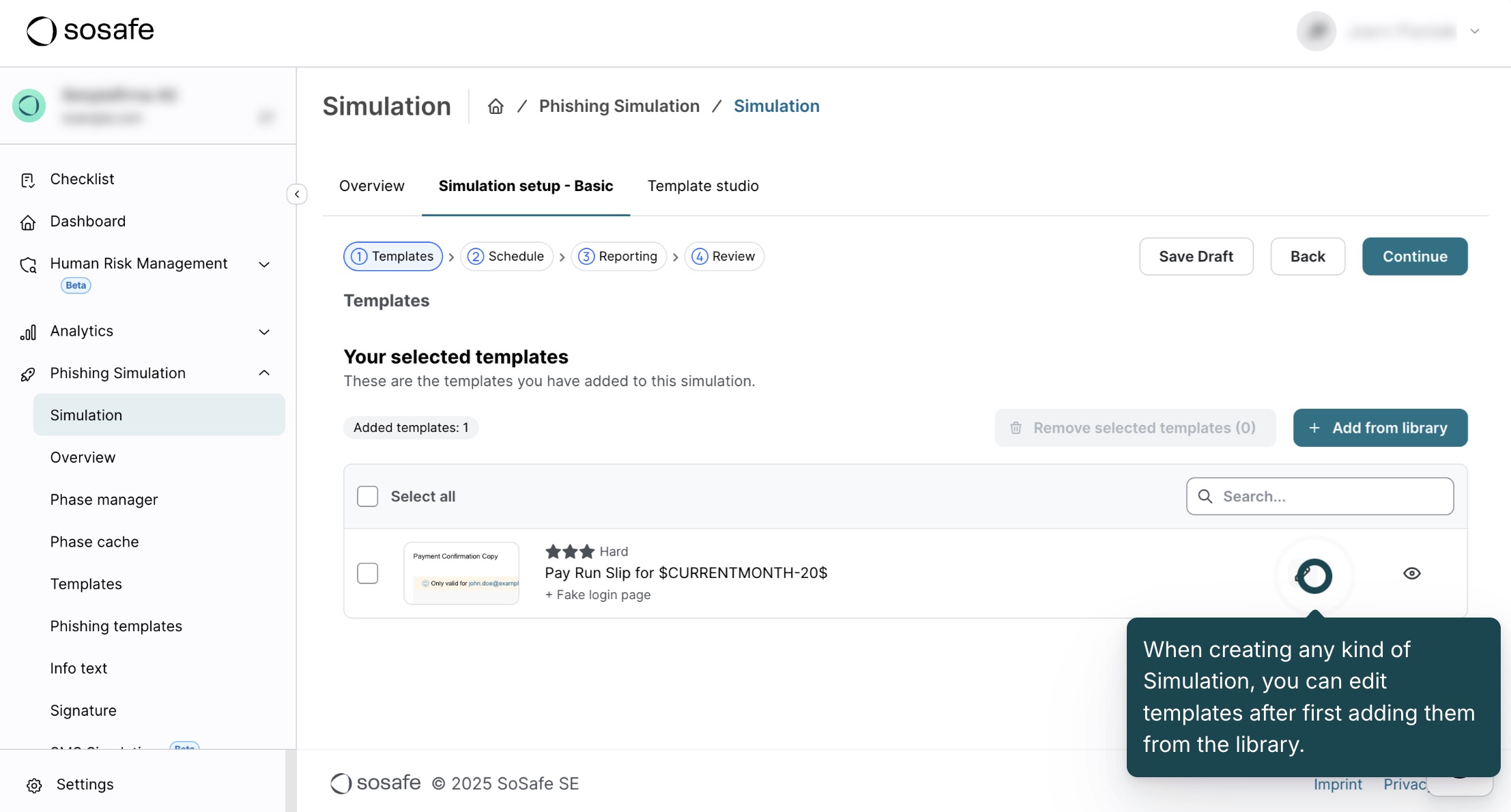The width and height of the screenshot is (1511, 812).
Task: Collapse the sidebar with arrow icon
Action: click(297, 194)
